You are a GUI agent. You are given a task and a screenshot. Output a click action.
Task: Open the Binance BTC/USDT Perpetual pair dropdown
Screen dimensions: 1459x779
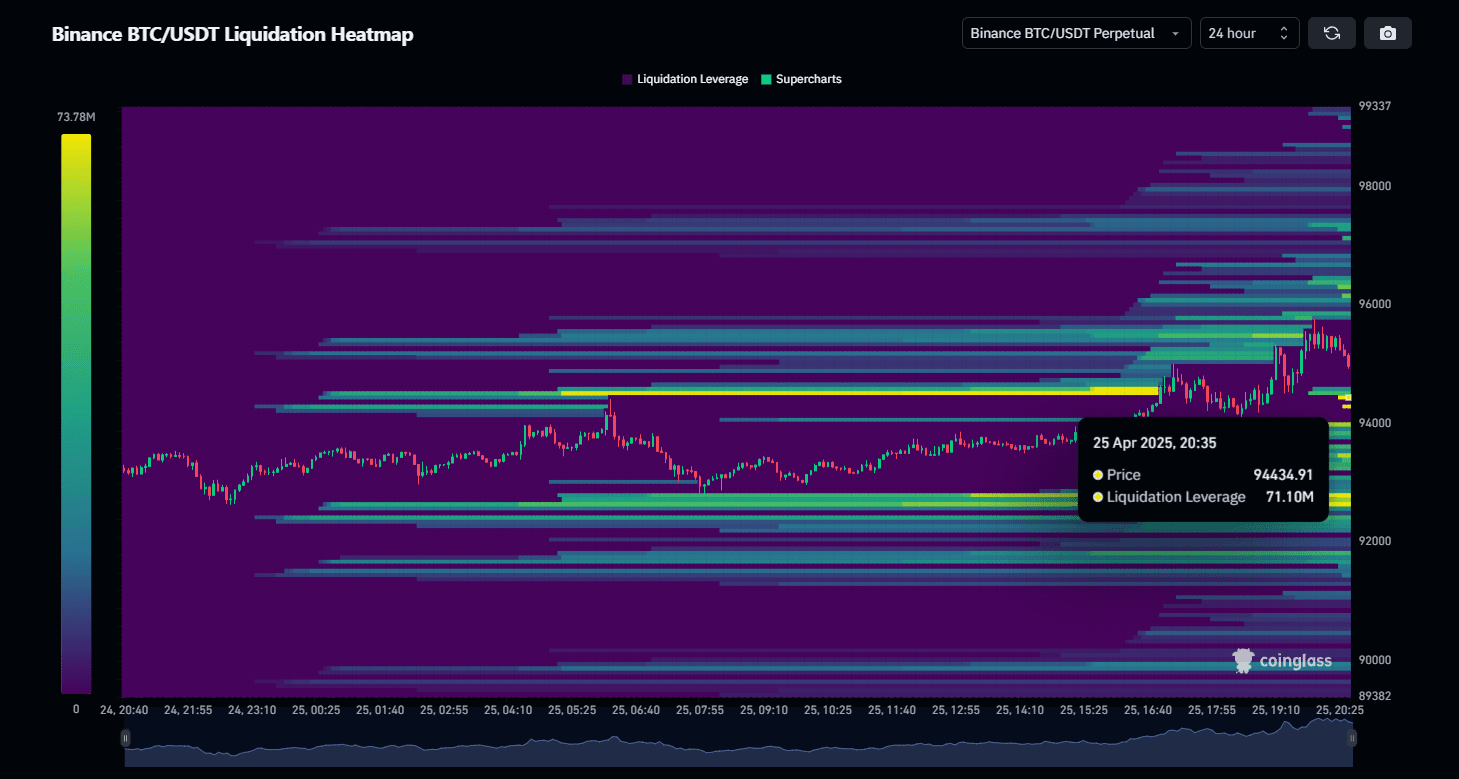[x=1077, y=33]
